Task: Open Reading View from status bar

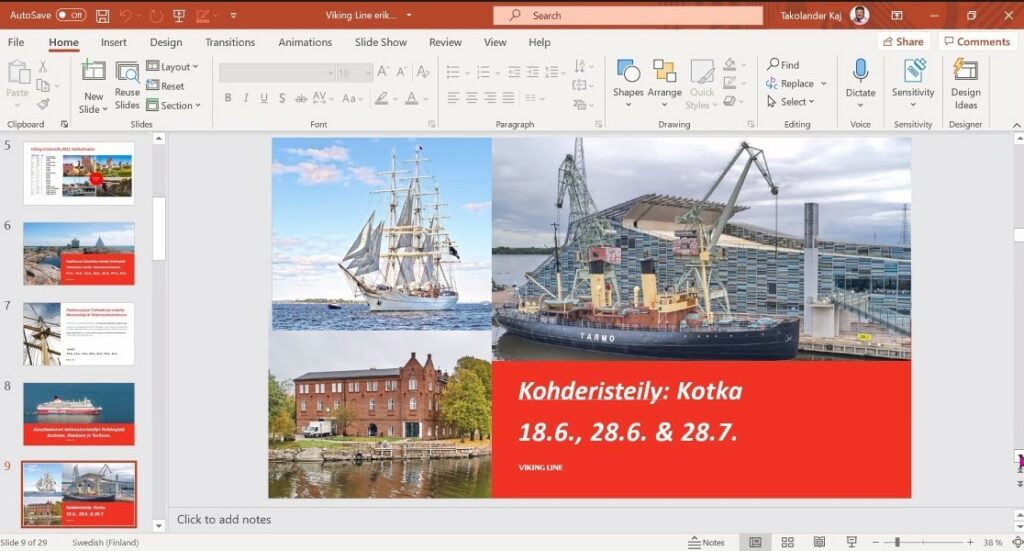Action: [819, 542]
